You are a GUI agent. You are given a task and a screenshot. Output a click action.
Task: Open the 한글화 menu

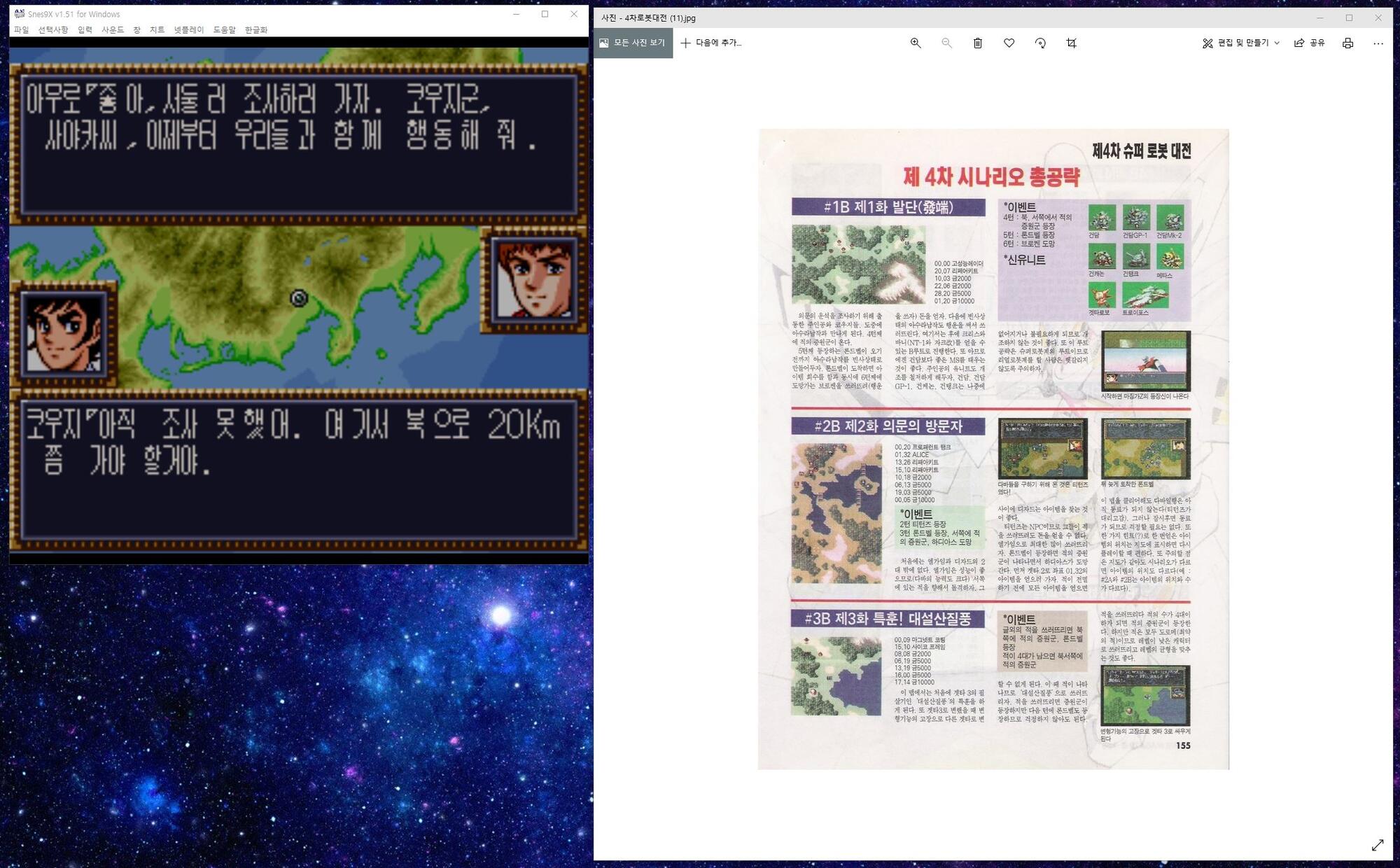click(256, 30)
